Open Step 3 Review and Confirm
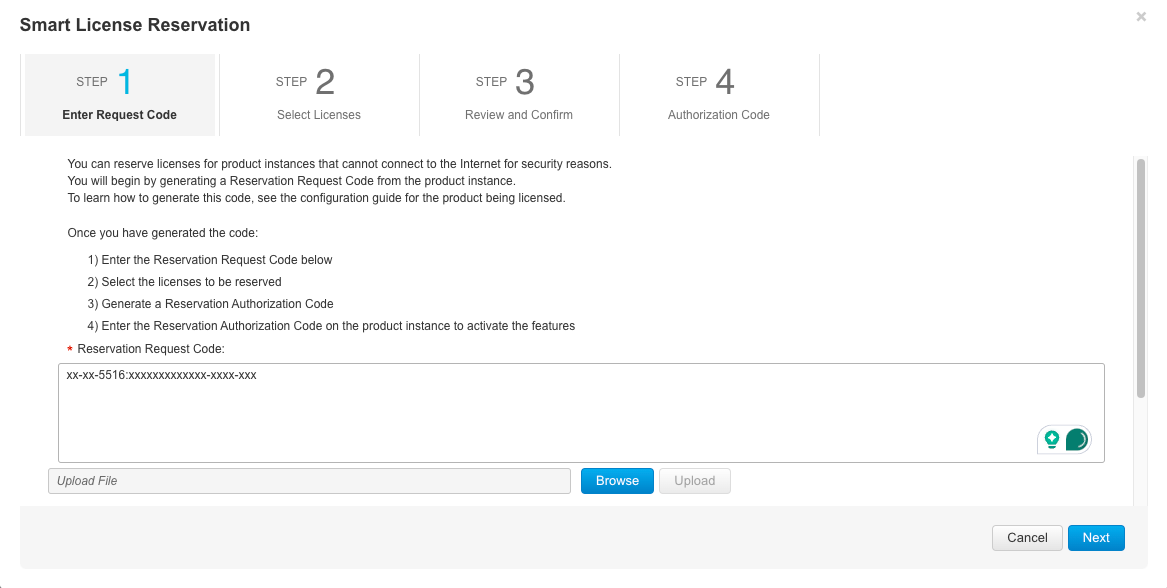The image size is (1167, 588). (519, 95)
